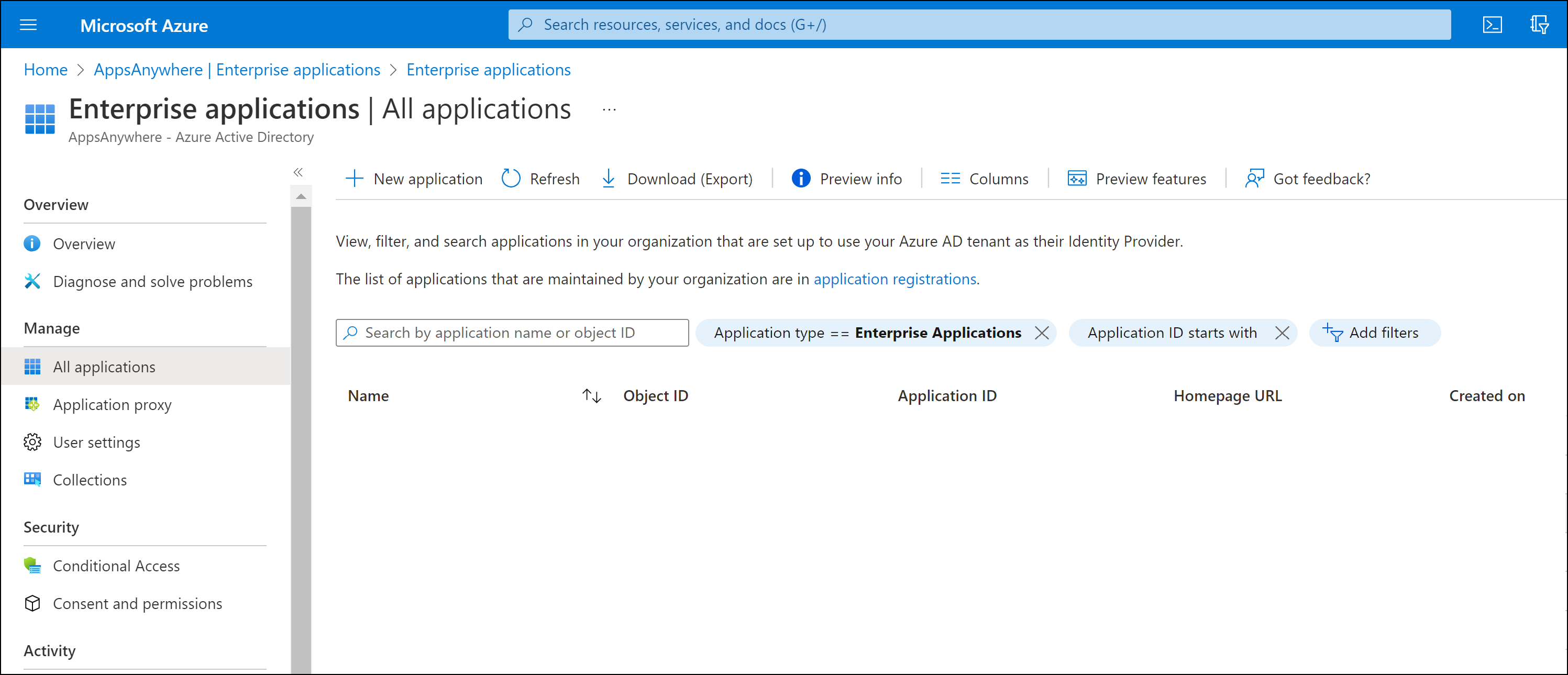Click the search by application name field

(x=511, y=333)
